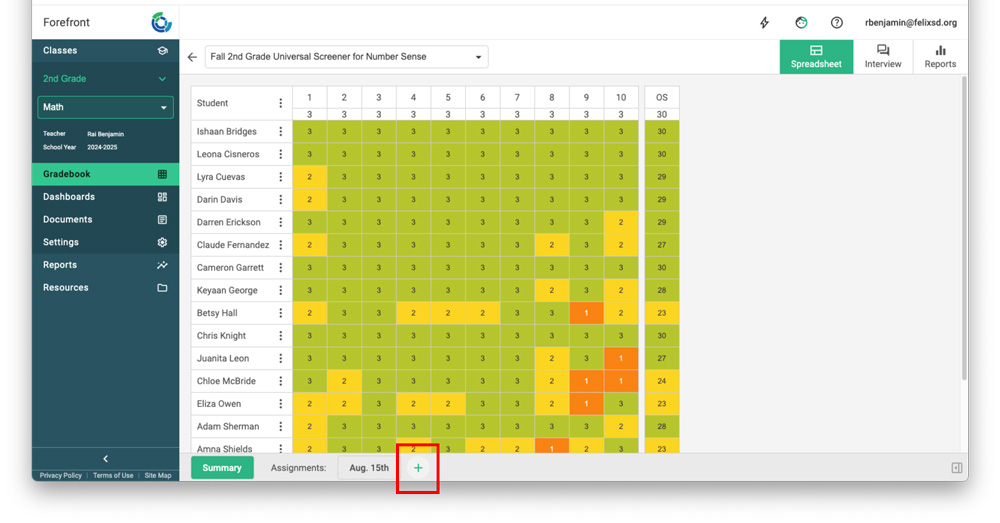Open the help question mark icon
Screen dimensions: 1000x523
(837, 23)
